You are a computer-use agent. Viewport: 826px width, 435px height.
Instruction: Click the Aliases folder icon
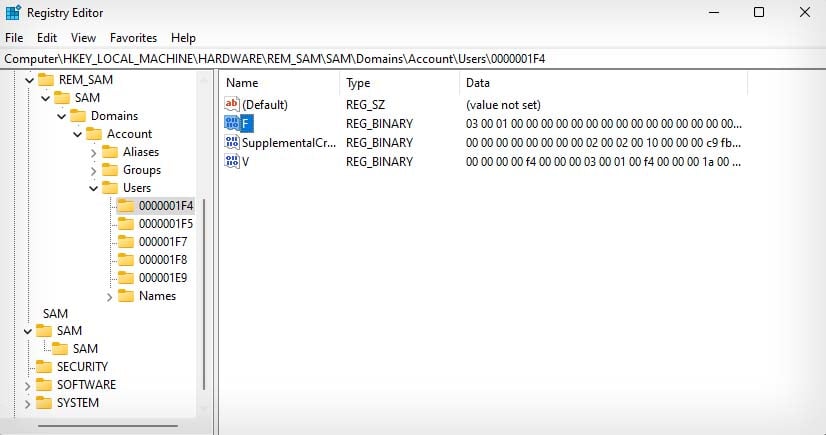coord(110,152)
